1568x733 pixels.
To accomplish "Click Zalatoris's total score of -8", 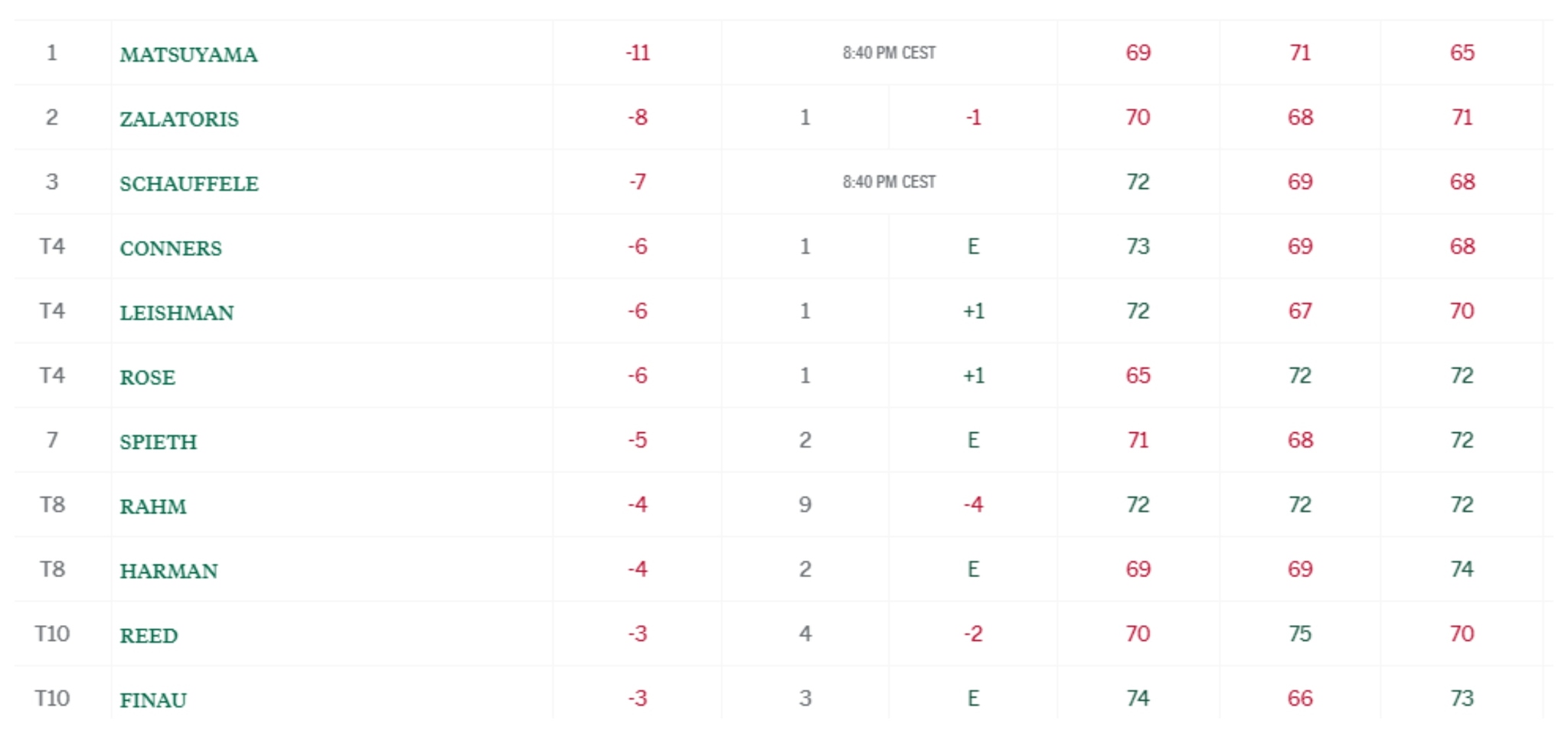I will coord(637,117).
